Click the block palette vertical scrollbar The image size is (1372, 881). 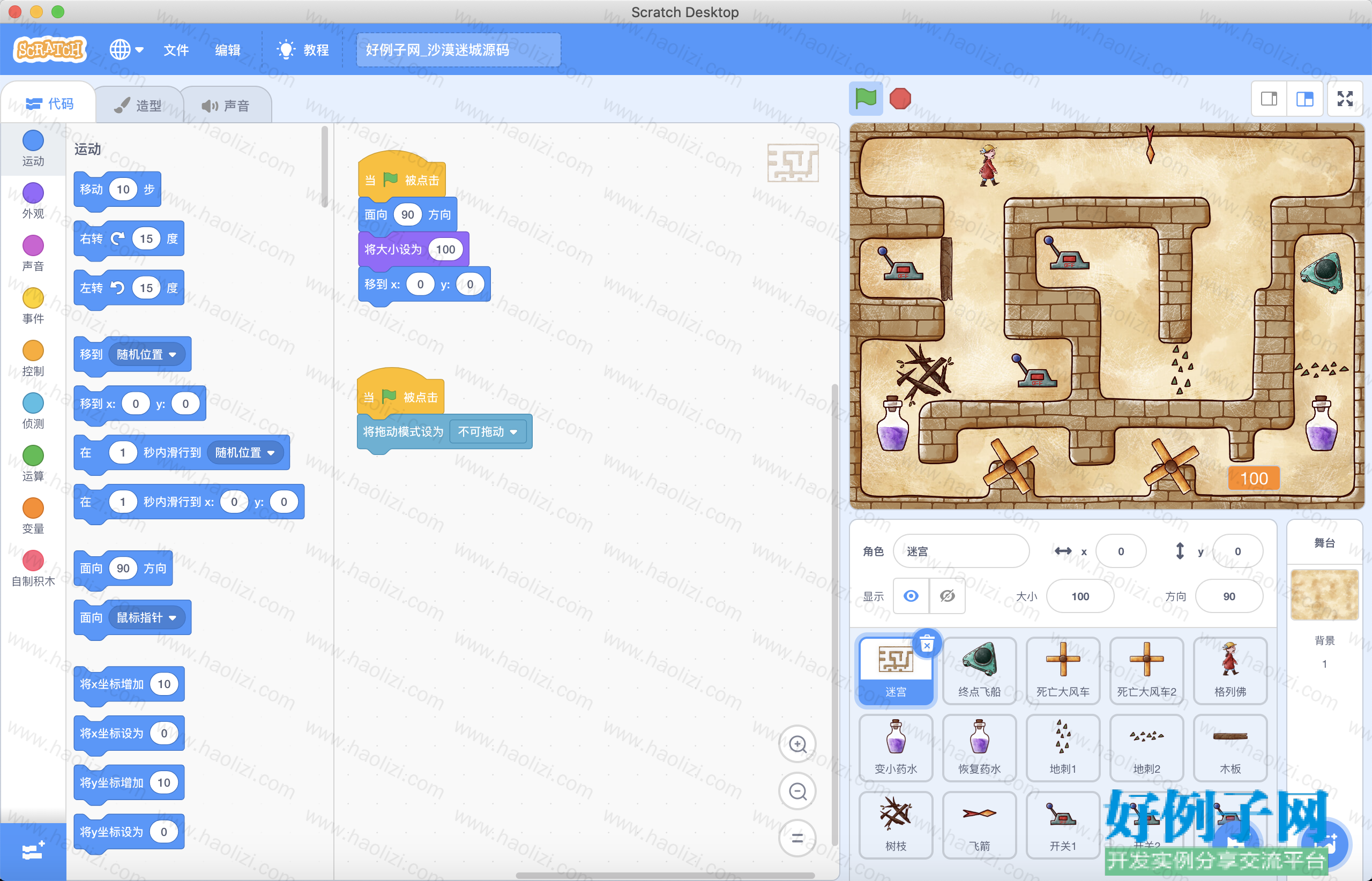[324, 167]
